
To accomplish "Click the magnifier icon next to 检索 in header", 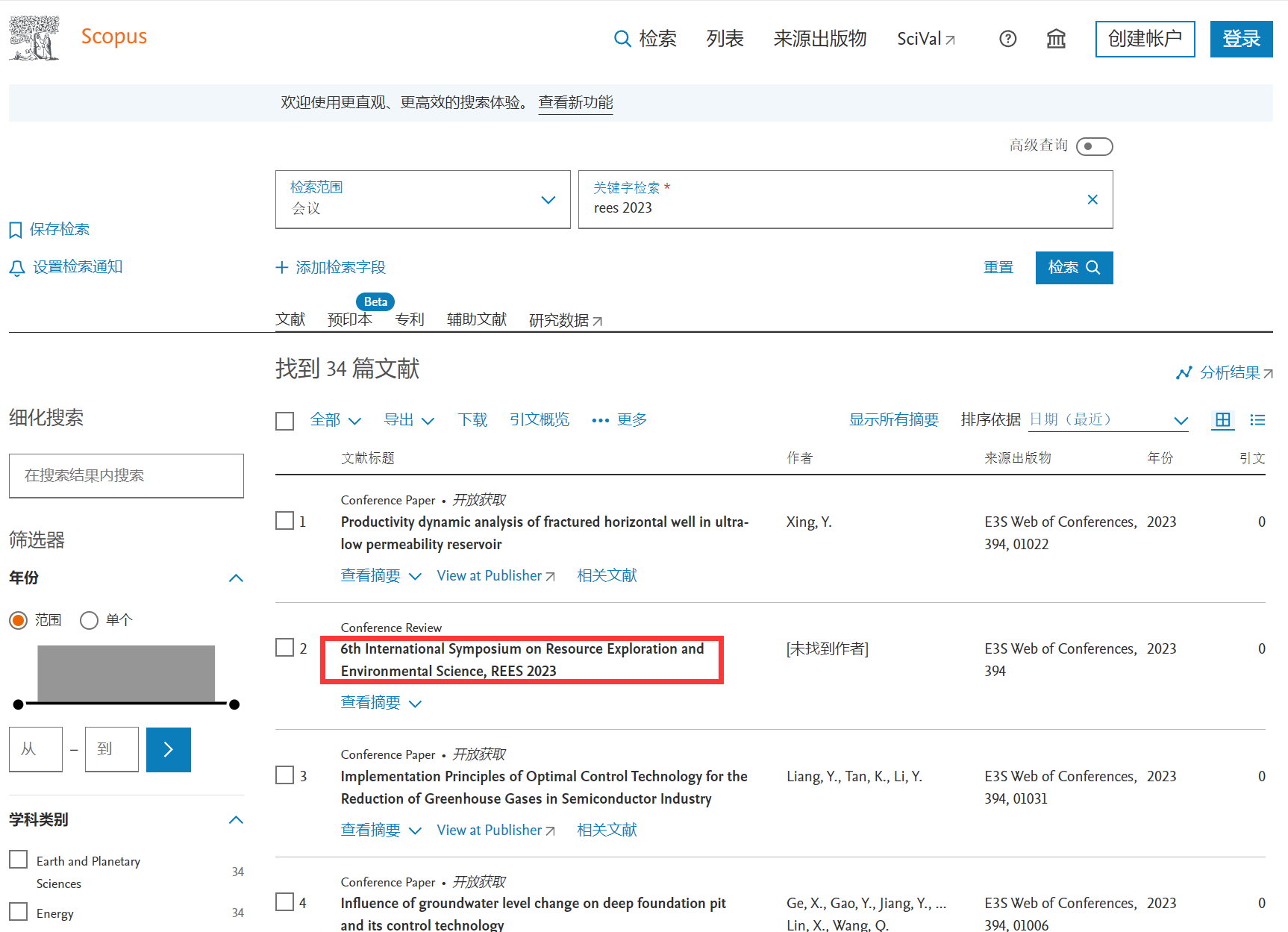I will [x=622, y=39].
